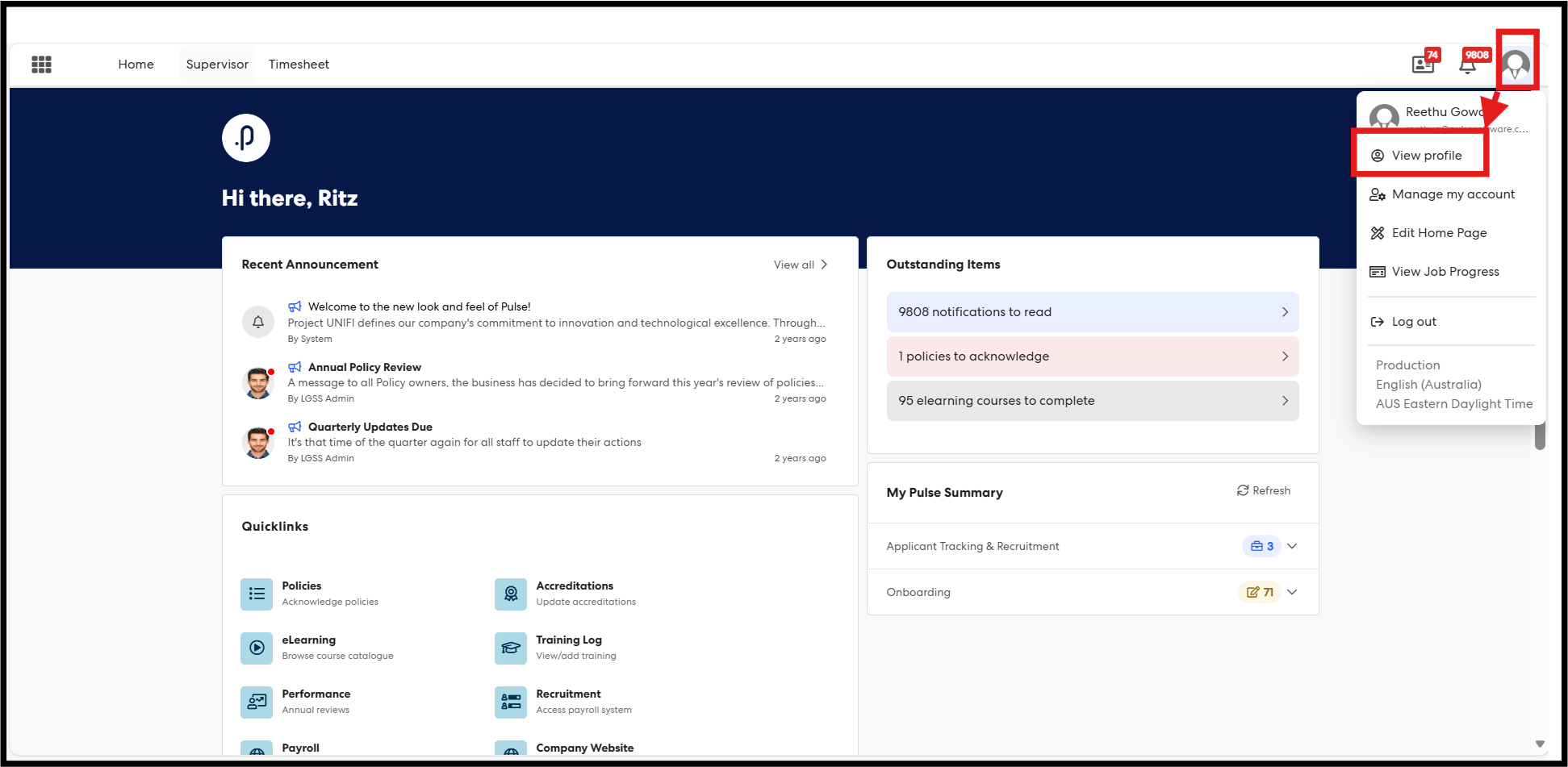Click the eLearning play icon
The image size is (1568, 767).
click(x=257, y=648)
